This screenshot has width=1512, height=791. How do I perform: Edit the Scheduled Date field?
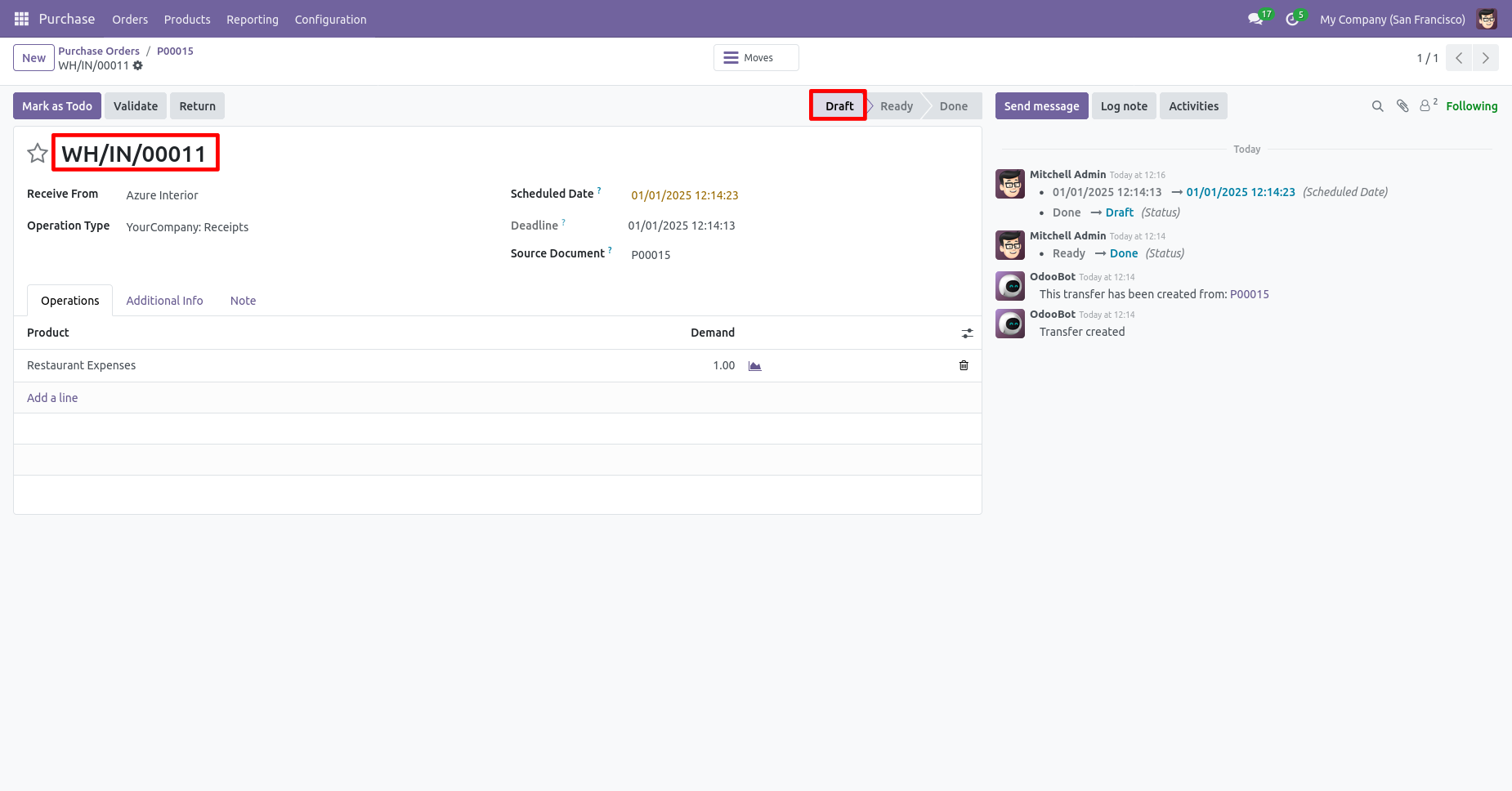pos(684,195)
